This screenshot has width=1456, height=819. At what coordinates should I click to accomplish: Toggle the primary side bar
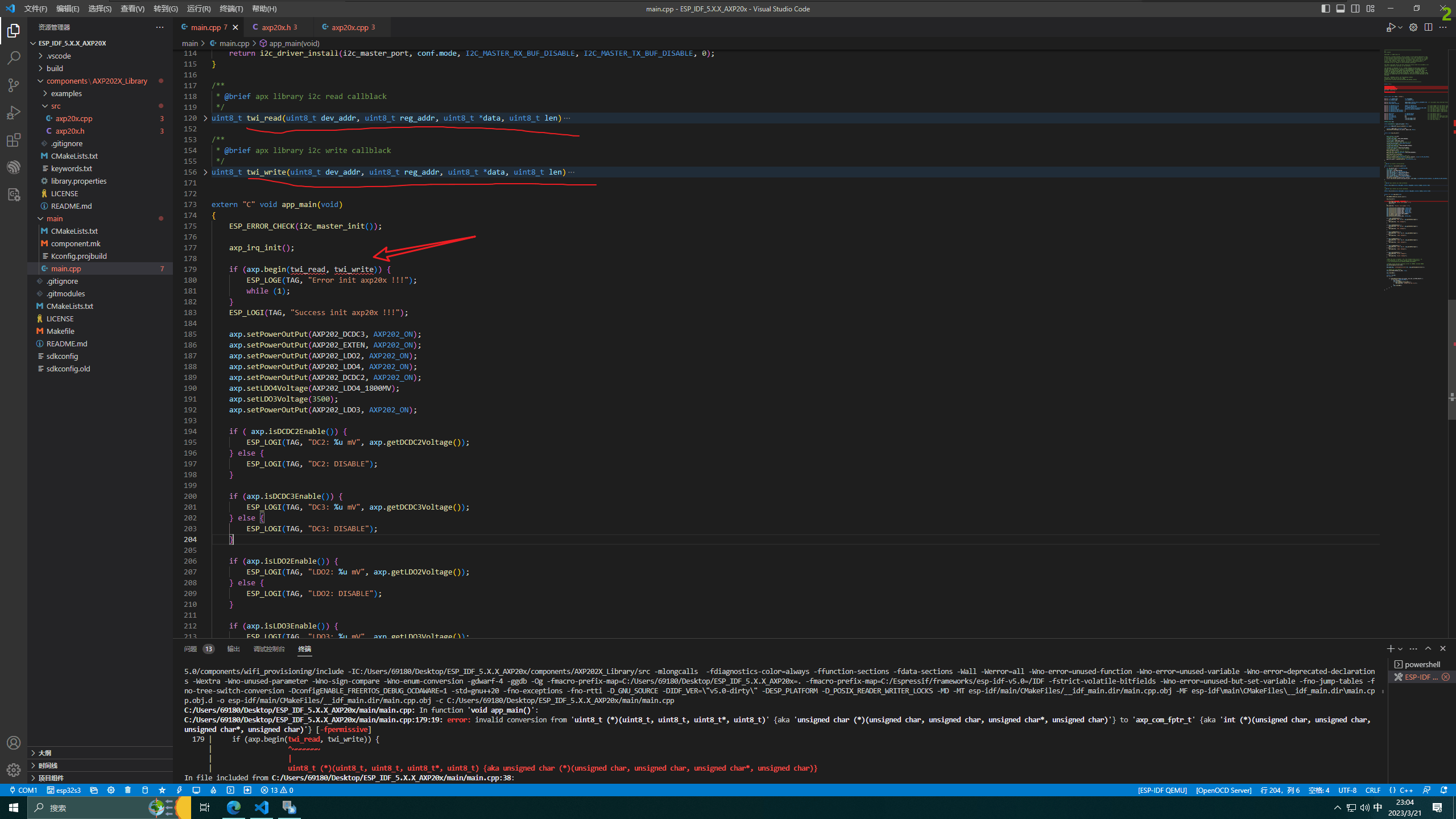coord(1326,9)
